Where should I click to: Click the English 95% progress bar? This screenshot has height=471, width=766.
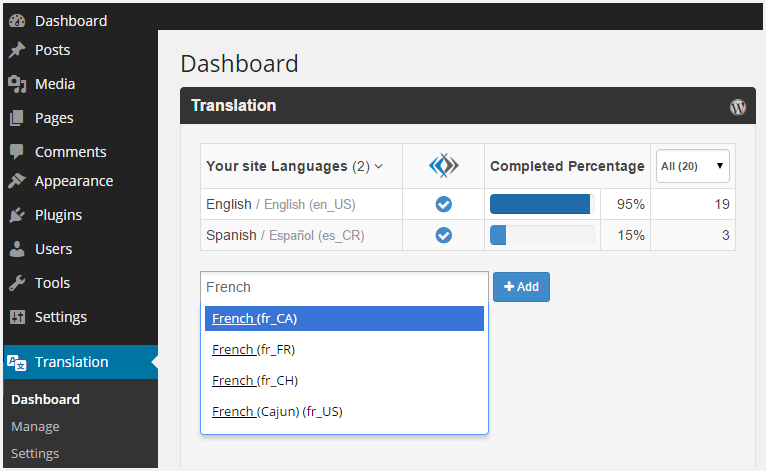click(x=542, y=204)
